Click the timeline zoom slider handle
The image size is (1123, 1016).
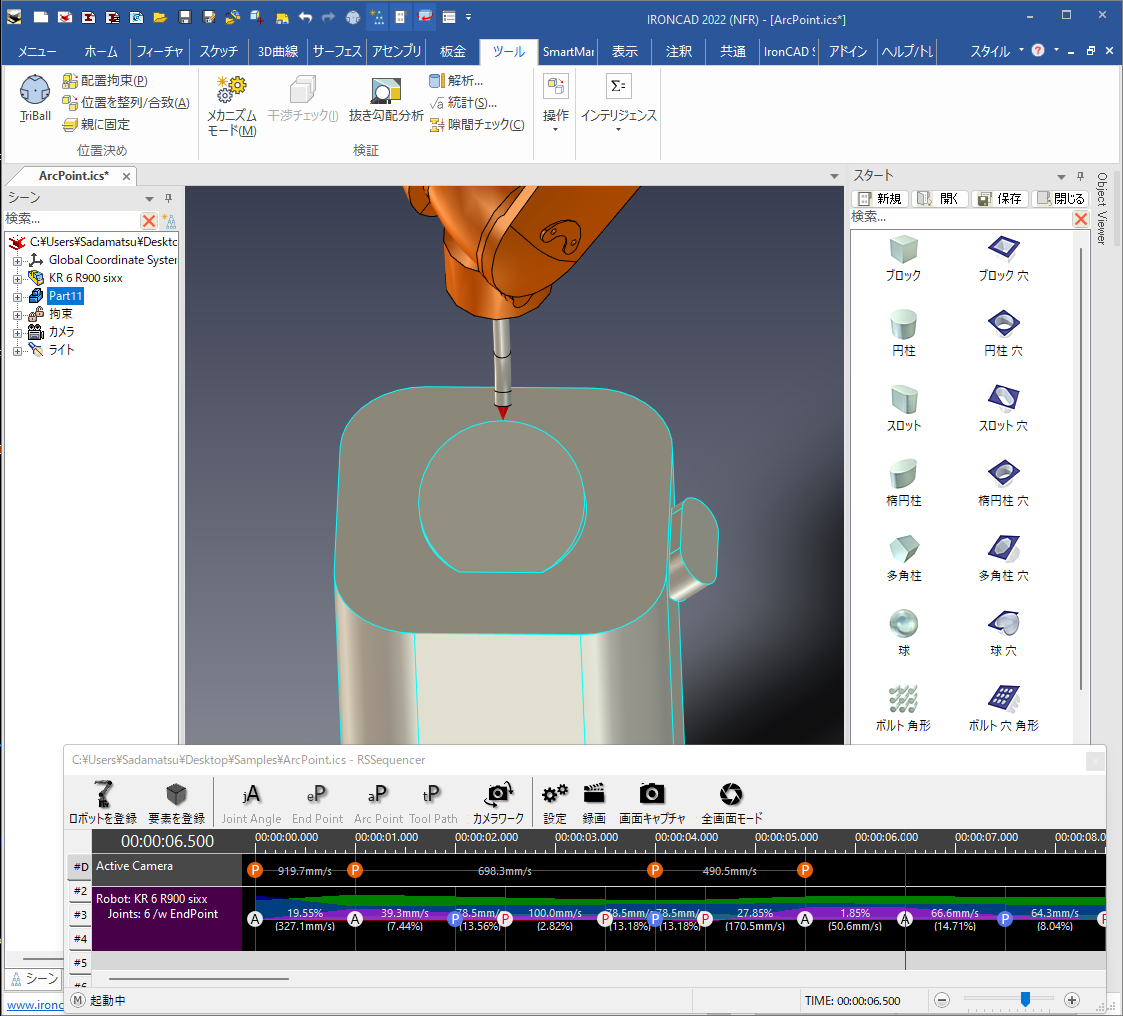(x=1025, y=999)
